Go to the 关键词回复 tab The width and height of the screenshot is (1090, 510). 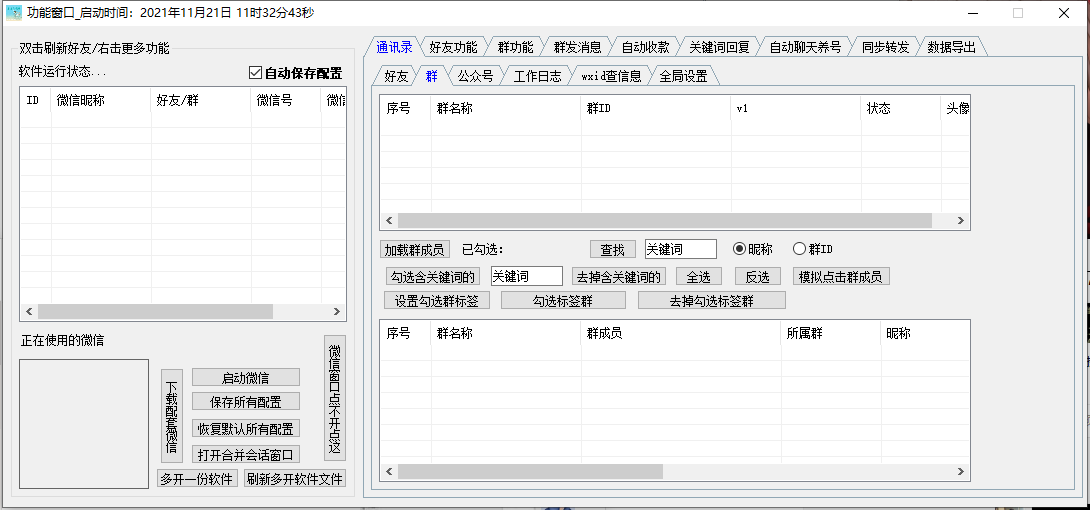tap(718, 47)
